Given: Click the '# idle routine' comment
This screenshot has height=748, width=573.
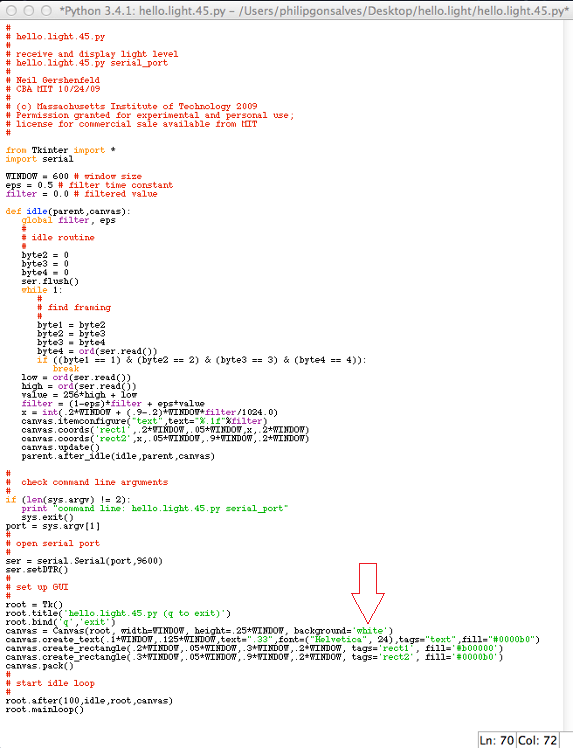Looking at the screenshot, I should 58,238.
